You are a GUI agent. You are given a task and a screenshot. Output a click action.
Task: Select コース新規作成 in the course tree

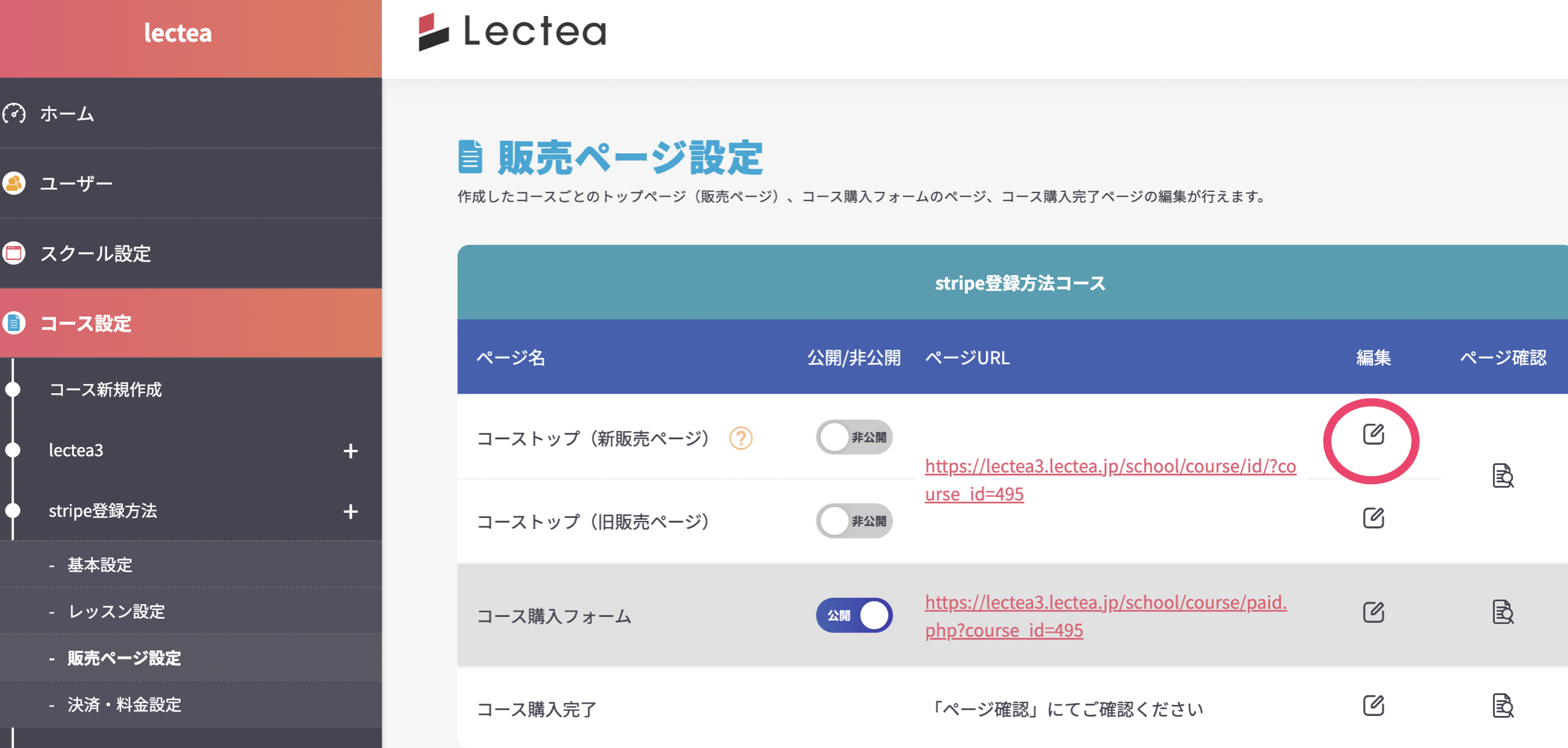106,389
